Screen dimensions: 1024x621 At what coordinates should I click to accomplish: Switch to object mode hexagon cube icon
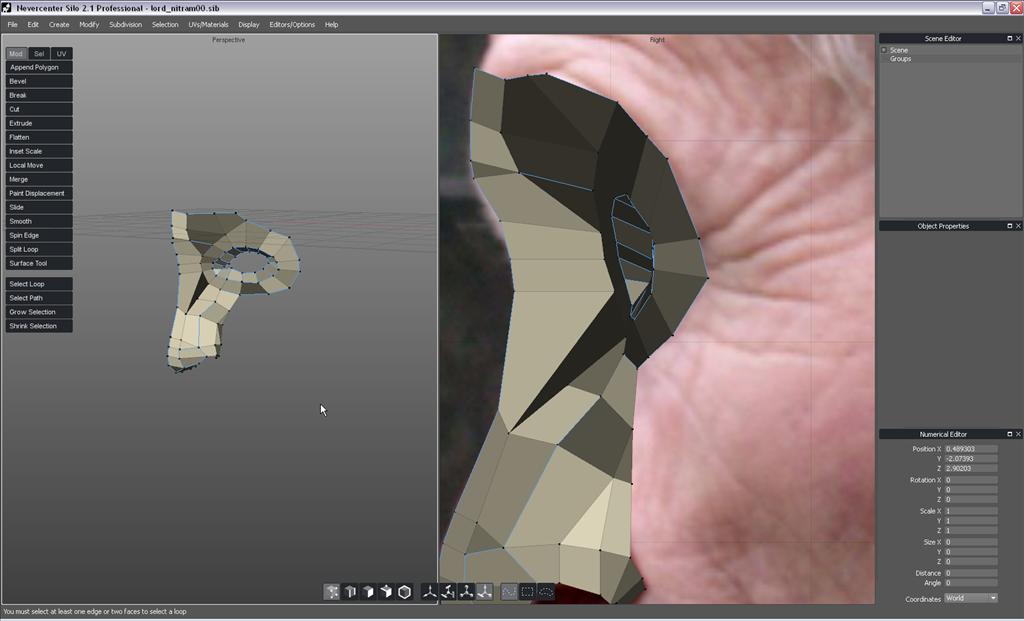point(405,592)
